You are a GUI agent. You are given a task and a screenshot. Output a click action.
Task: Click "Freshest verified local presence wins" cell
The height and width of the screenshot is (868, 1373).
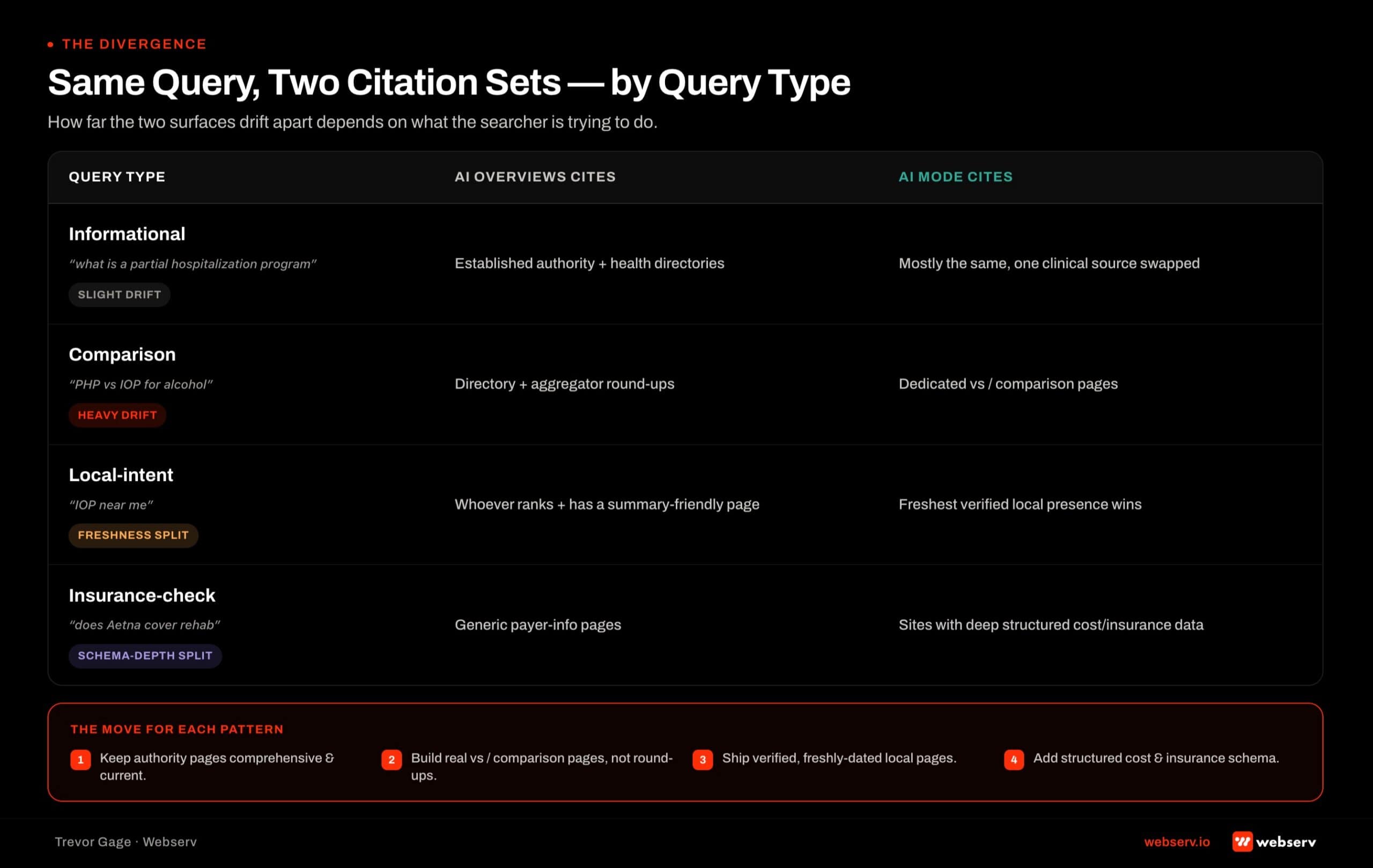click(x=1020, y=505)
